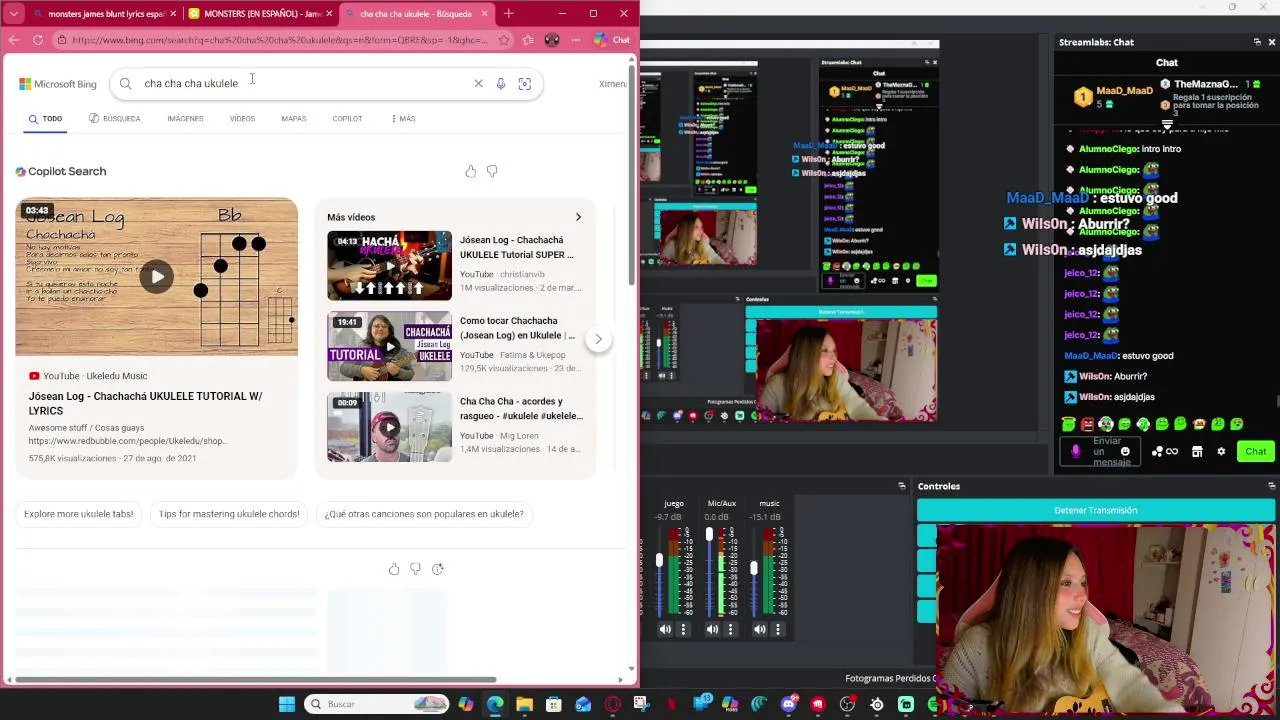Show next videos carousel arrow

pos(598,339)
